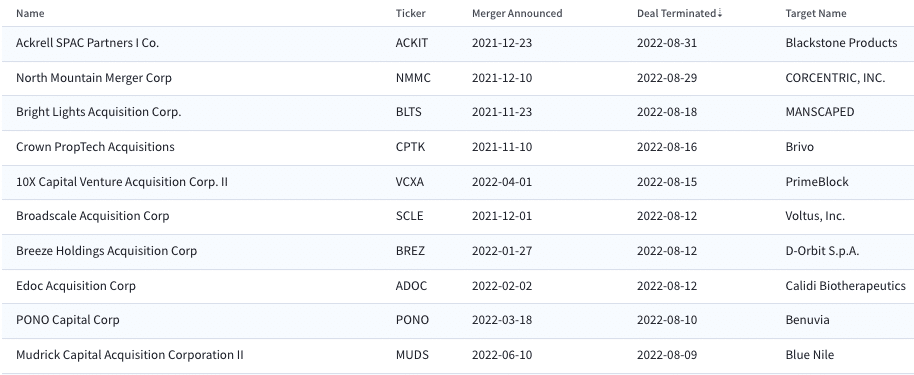Sort by the Name column header
Screen dimensions: 914x375
pyautogui.click(x=30, y=13)
